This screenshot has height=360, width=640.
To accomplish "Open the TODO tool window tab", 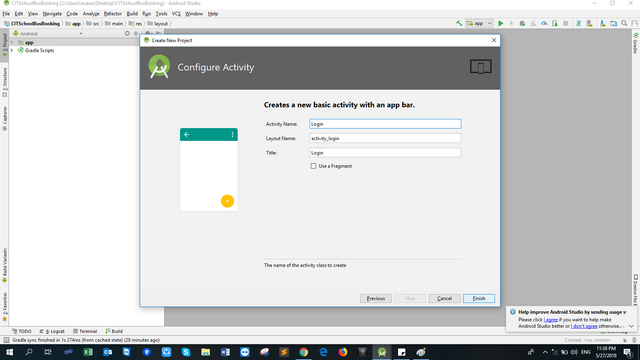I will [x=22, y=331].
